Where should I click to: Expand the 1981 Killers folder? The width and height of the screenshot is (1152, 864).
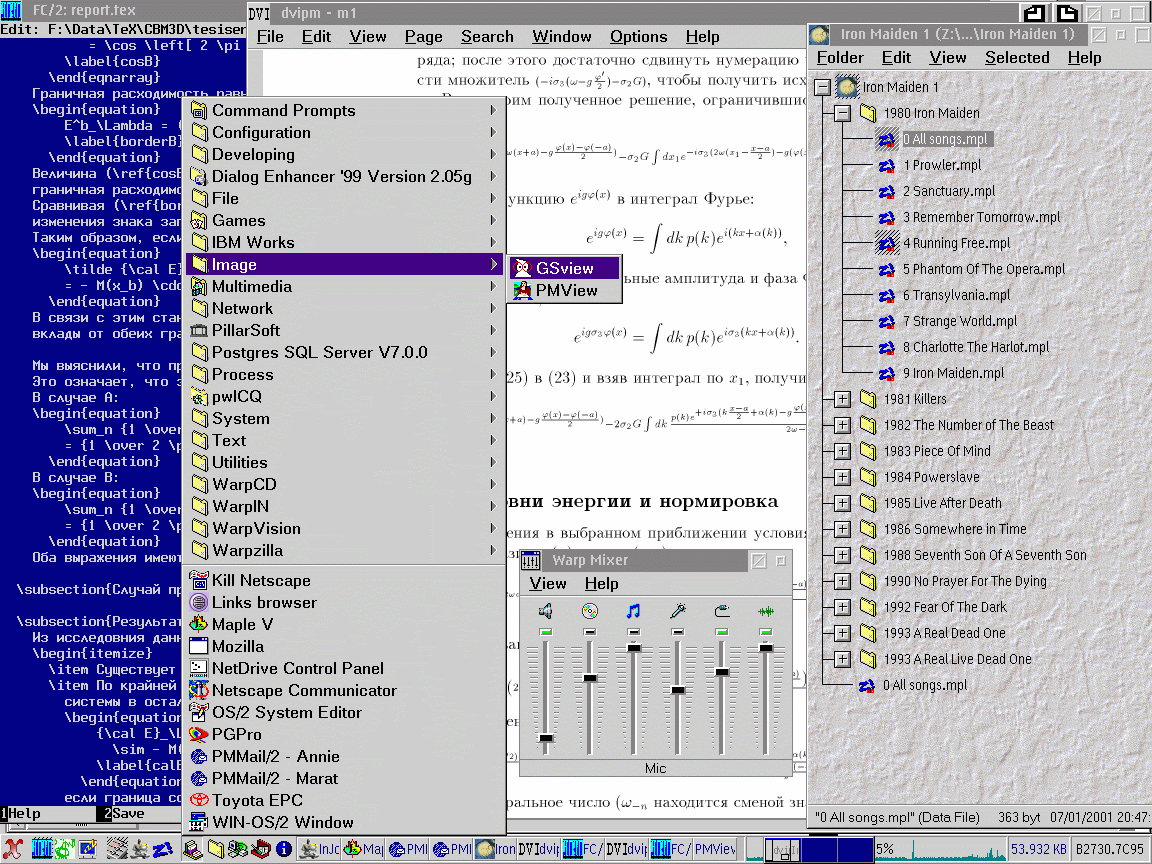pos(842,399)
